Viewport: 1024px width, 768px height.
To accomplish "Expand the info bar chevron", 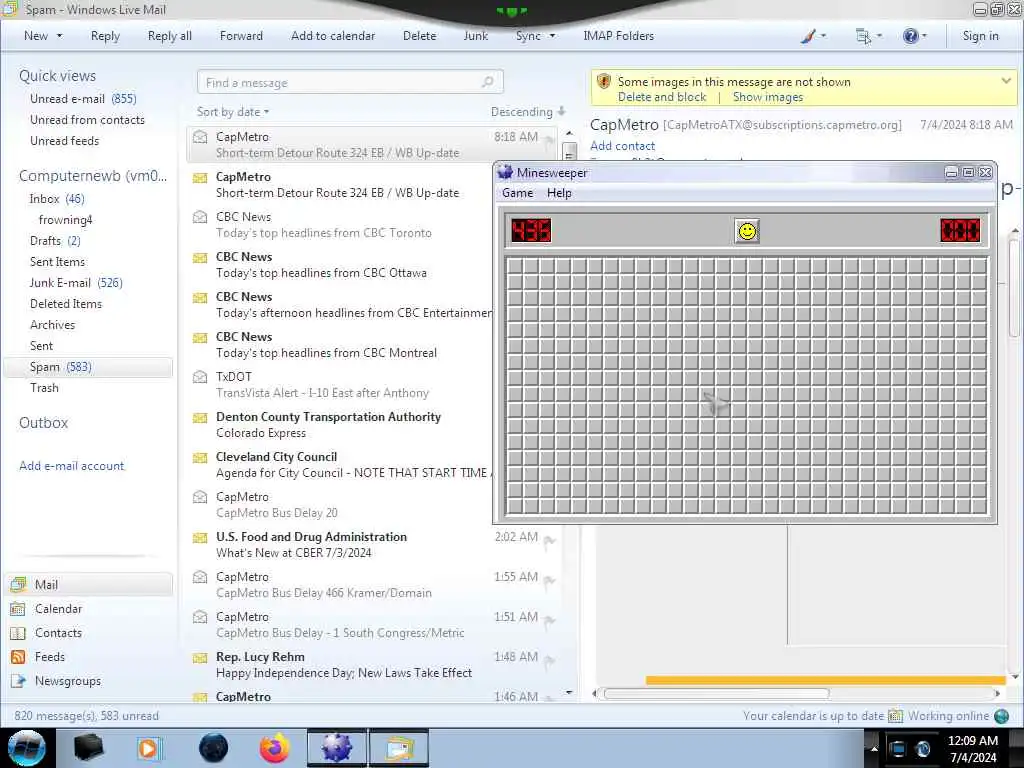I will tap(1006, 81).
